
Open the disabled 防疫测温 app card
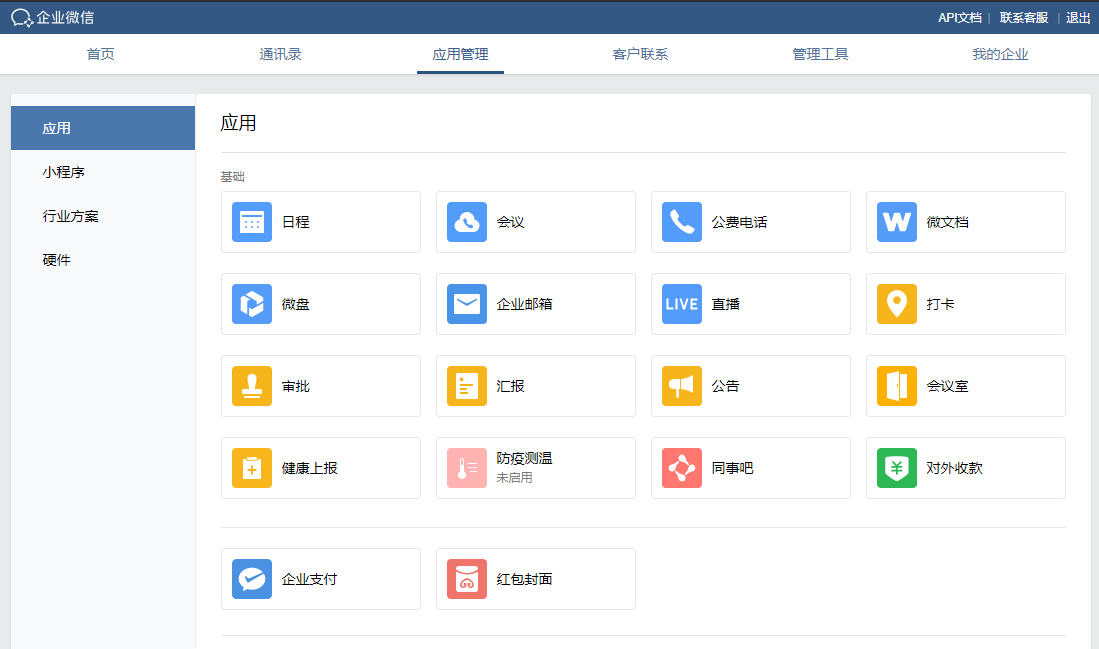[535, 468]
